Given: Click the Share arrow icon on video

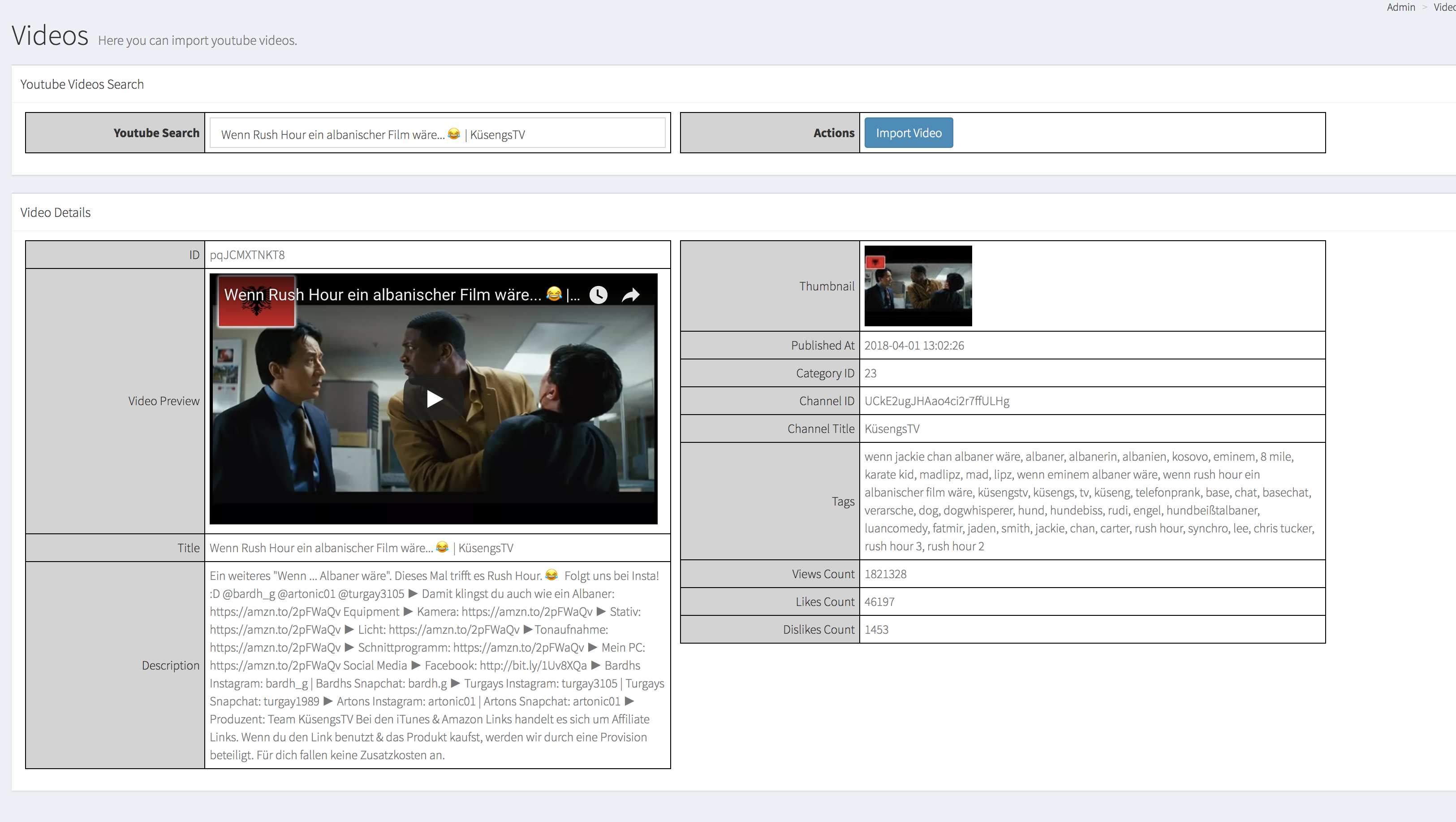Looking at the screenshot, I should (631, 294).
